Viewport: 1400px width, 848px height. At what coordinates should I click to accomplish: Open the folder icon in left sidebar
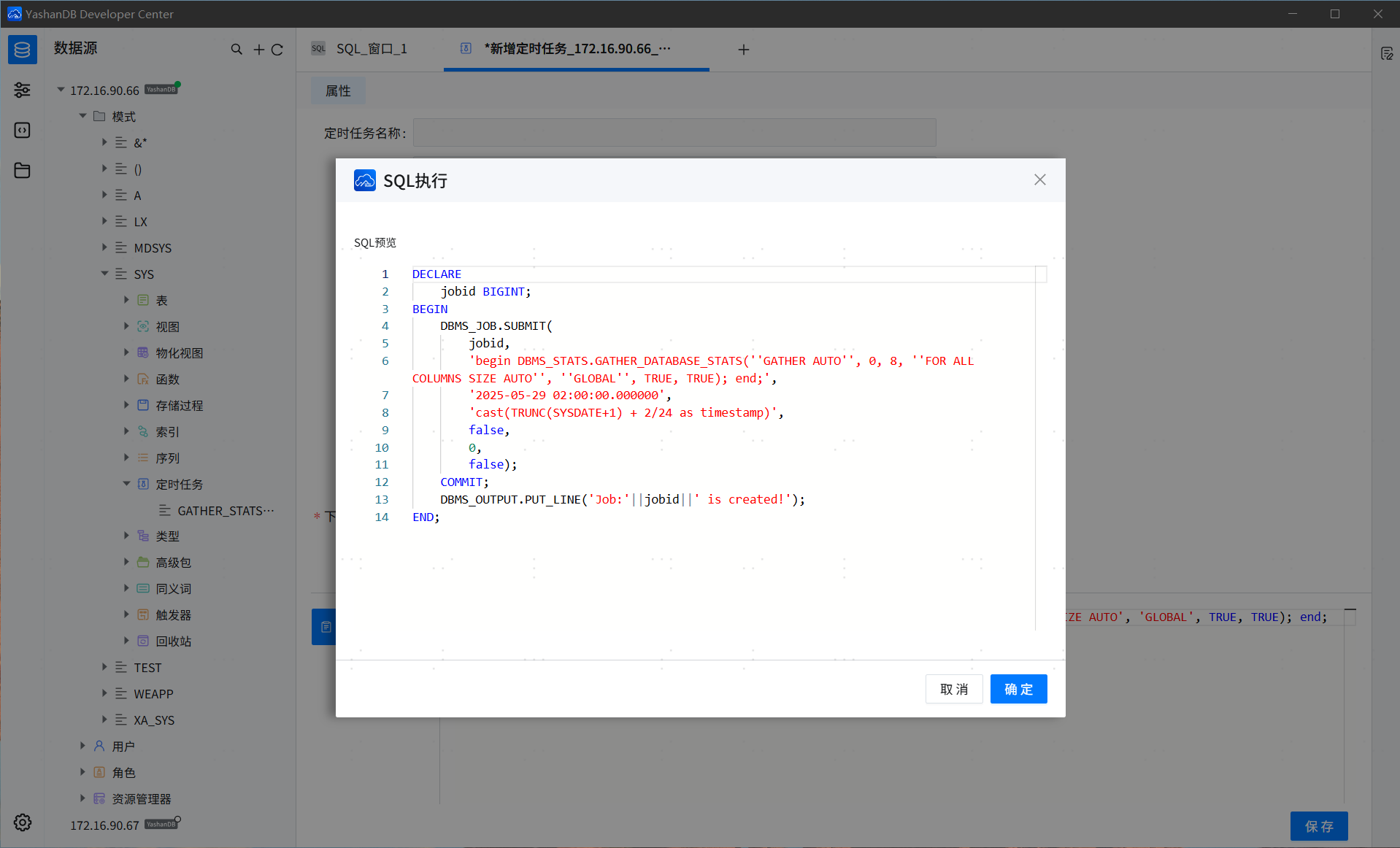point(22,170)
